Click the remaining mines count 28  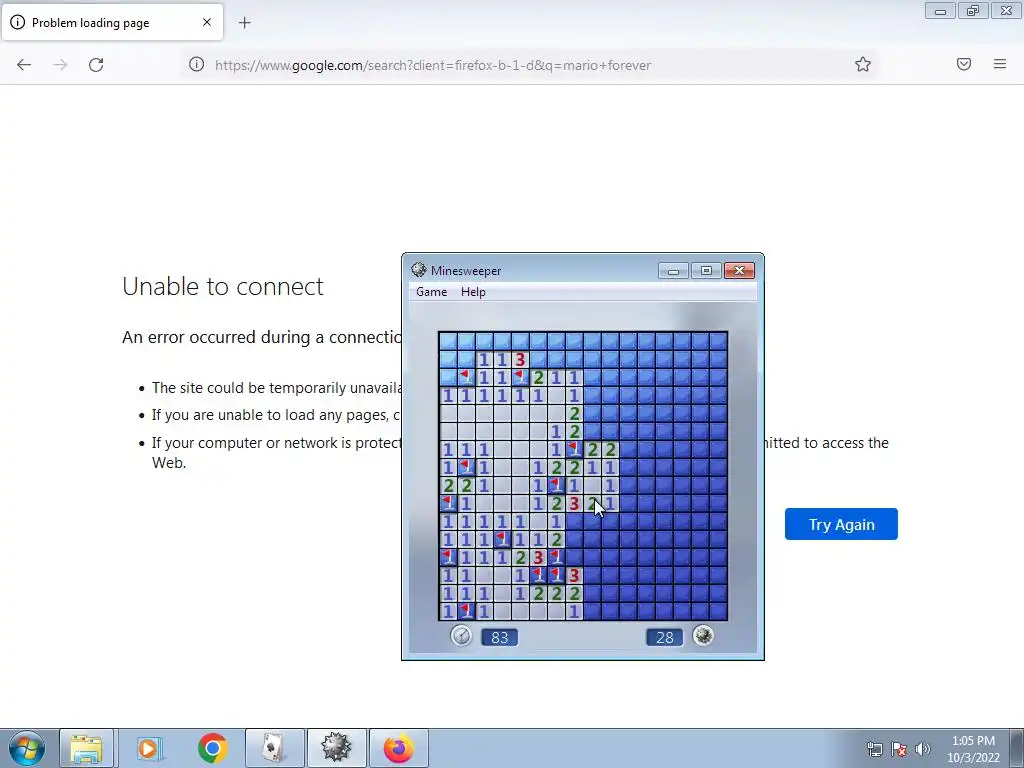click(665, 637)
